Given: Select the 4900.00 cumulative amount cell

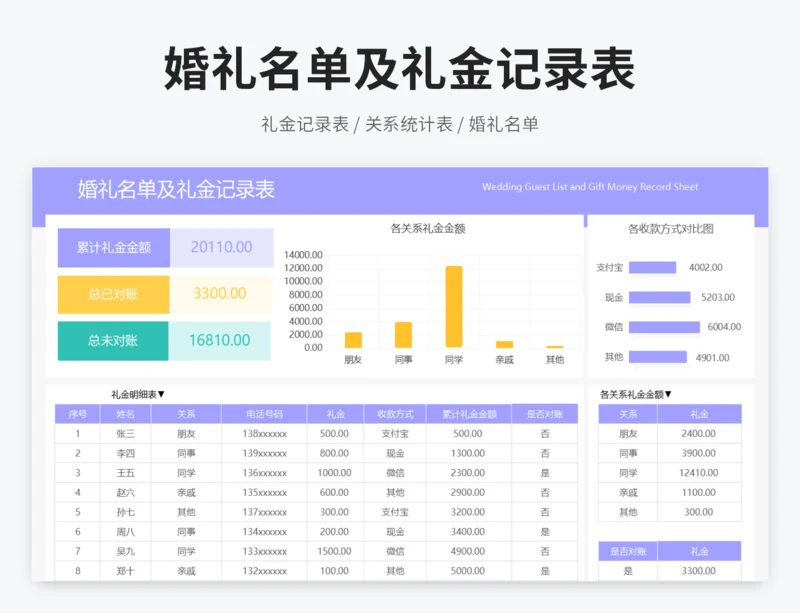Looking at the screenshot, I should click(468, 551).
